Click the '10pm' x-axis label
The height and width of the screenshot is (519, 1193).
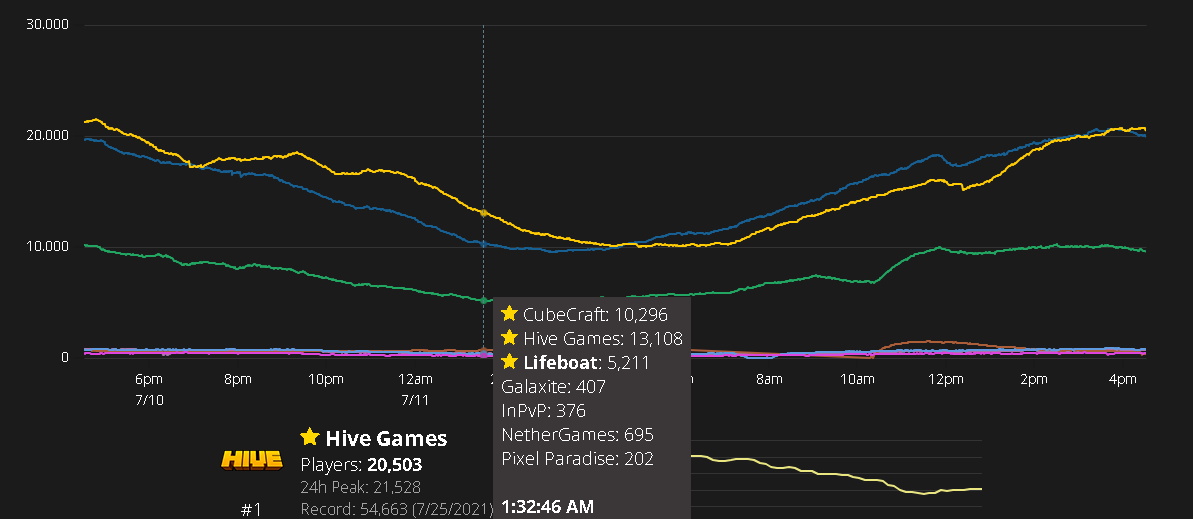coord(326,379)
